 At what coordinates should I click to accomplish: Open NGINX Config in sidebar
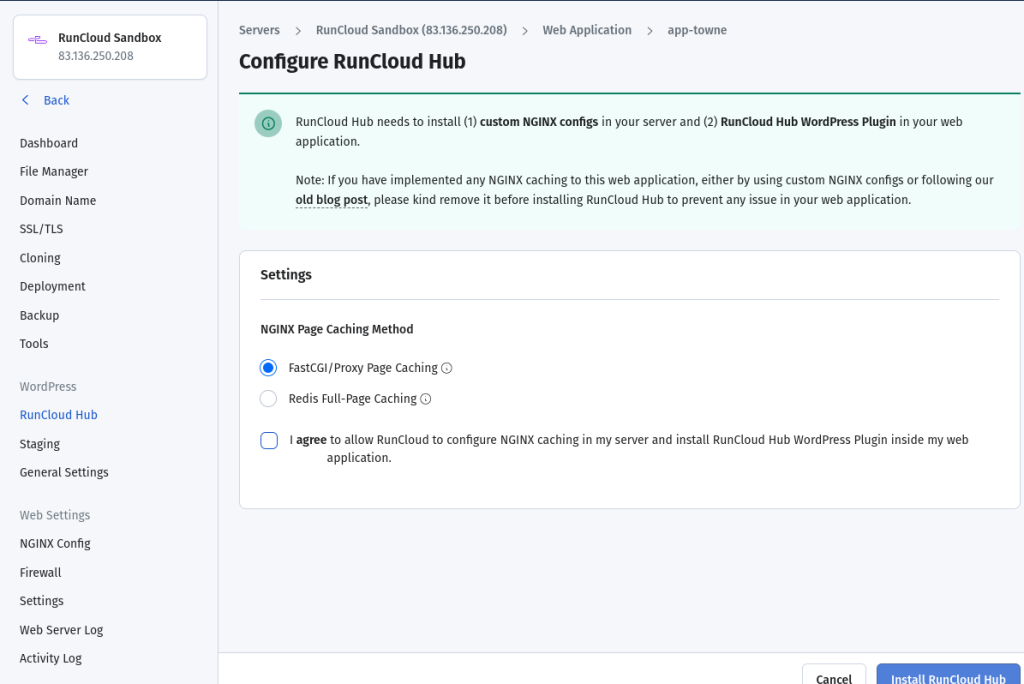(55, 544)
